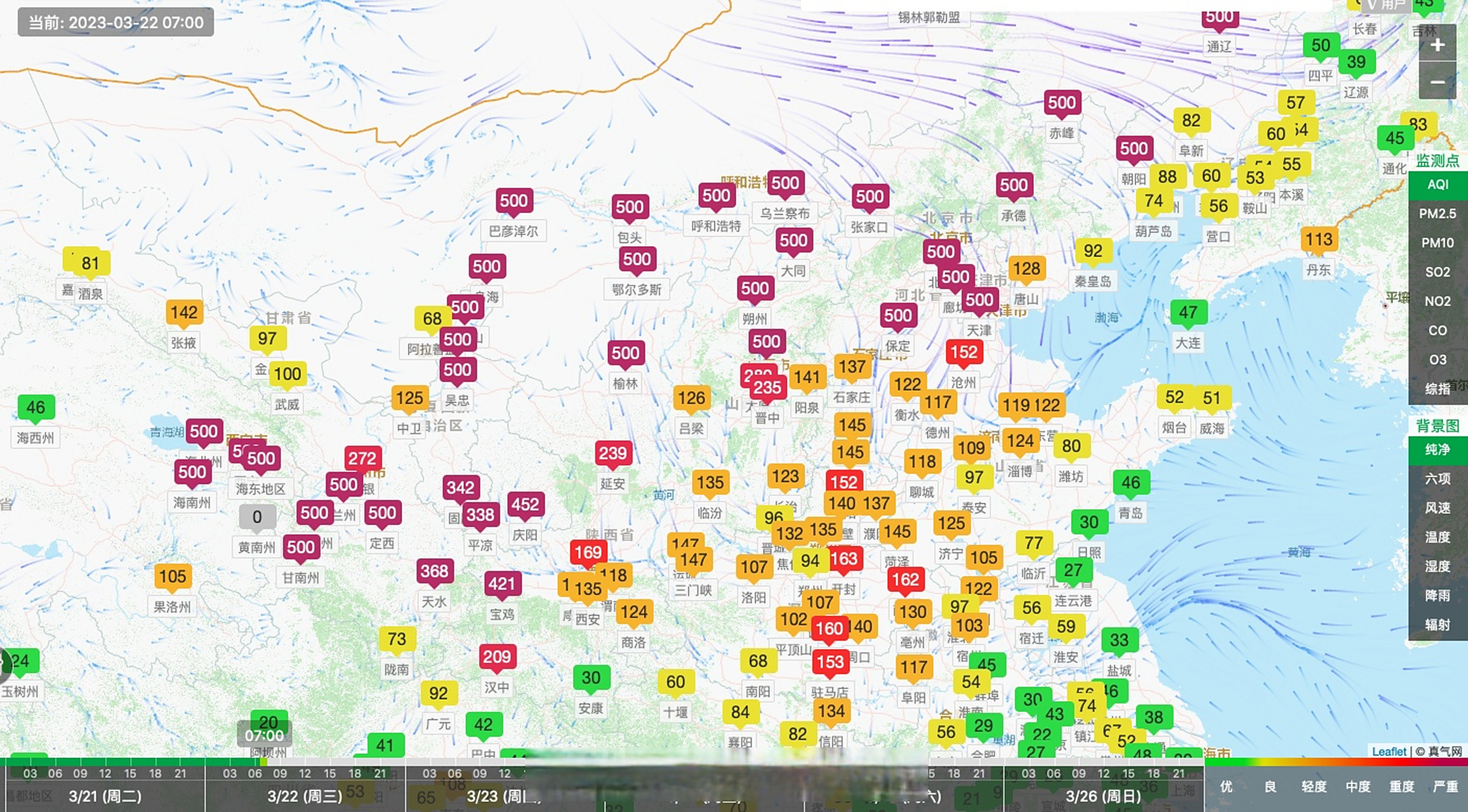The width and height of the screenshot is (1468, 812).
Task: Select the 3/21 (周二) day tab
Action: 105,796
